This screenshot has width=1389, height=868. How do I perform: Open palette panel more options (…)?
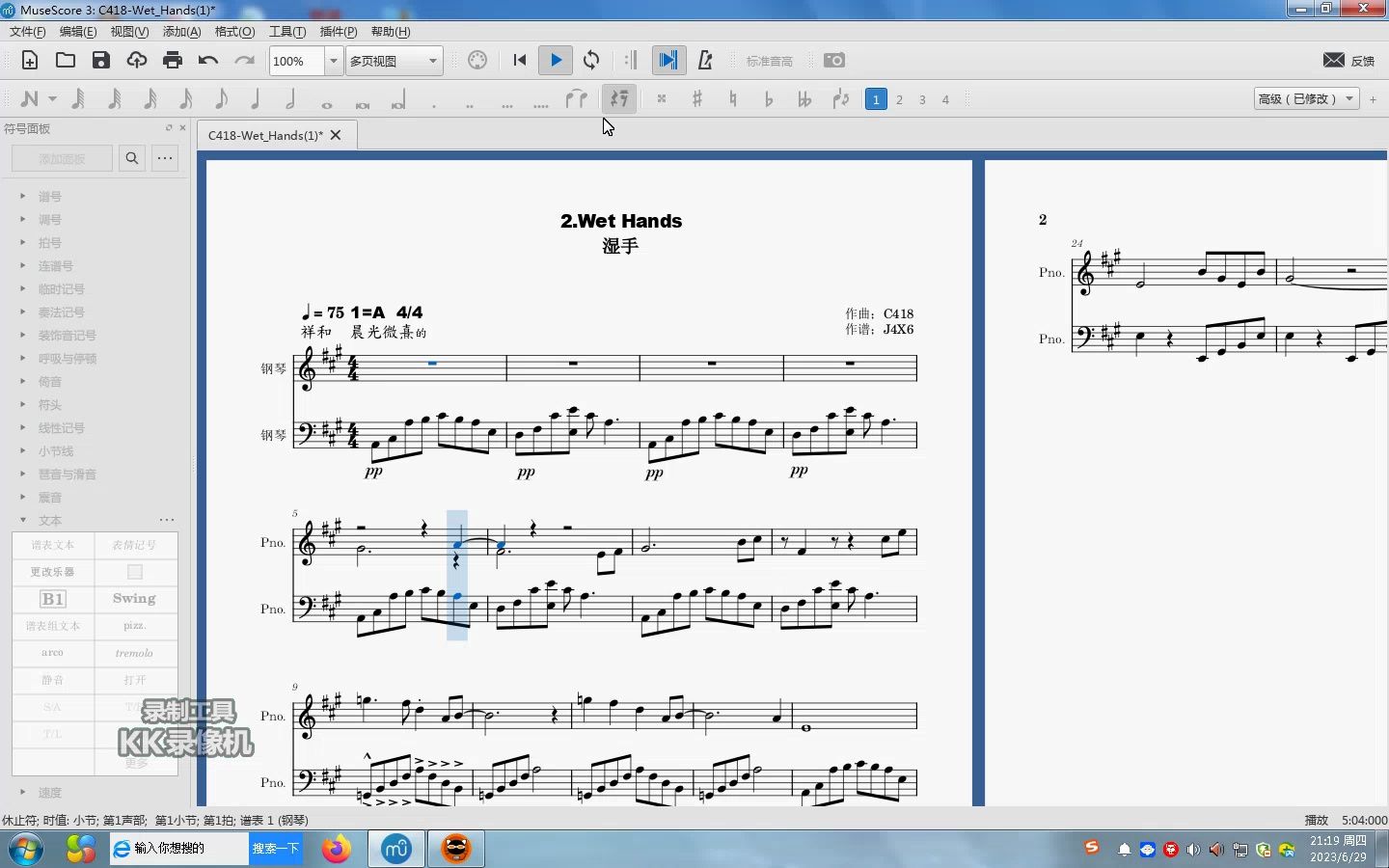pos(166,158)
